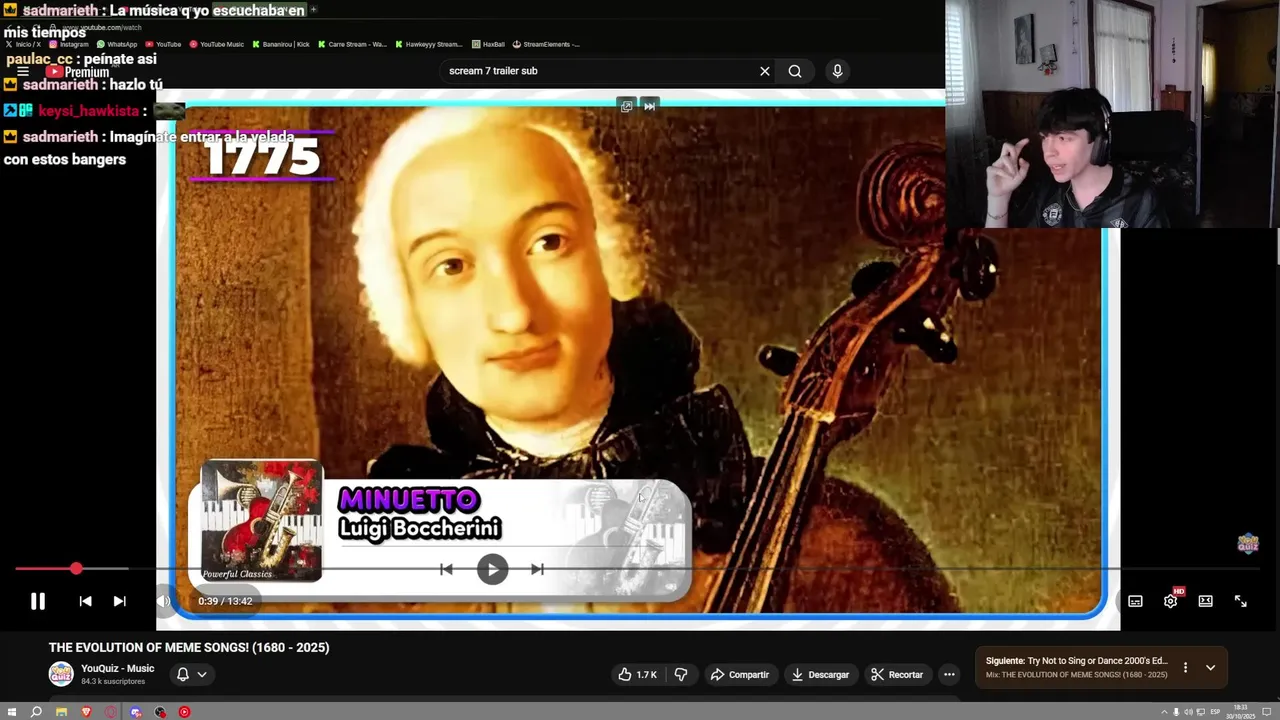Click the Compartir share button
Screen dimensions: 1280x720
(x=739, y=675)
